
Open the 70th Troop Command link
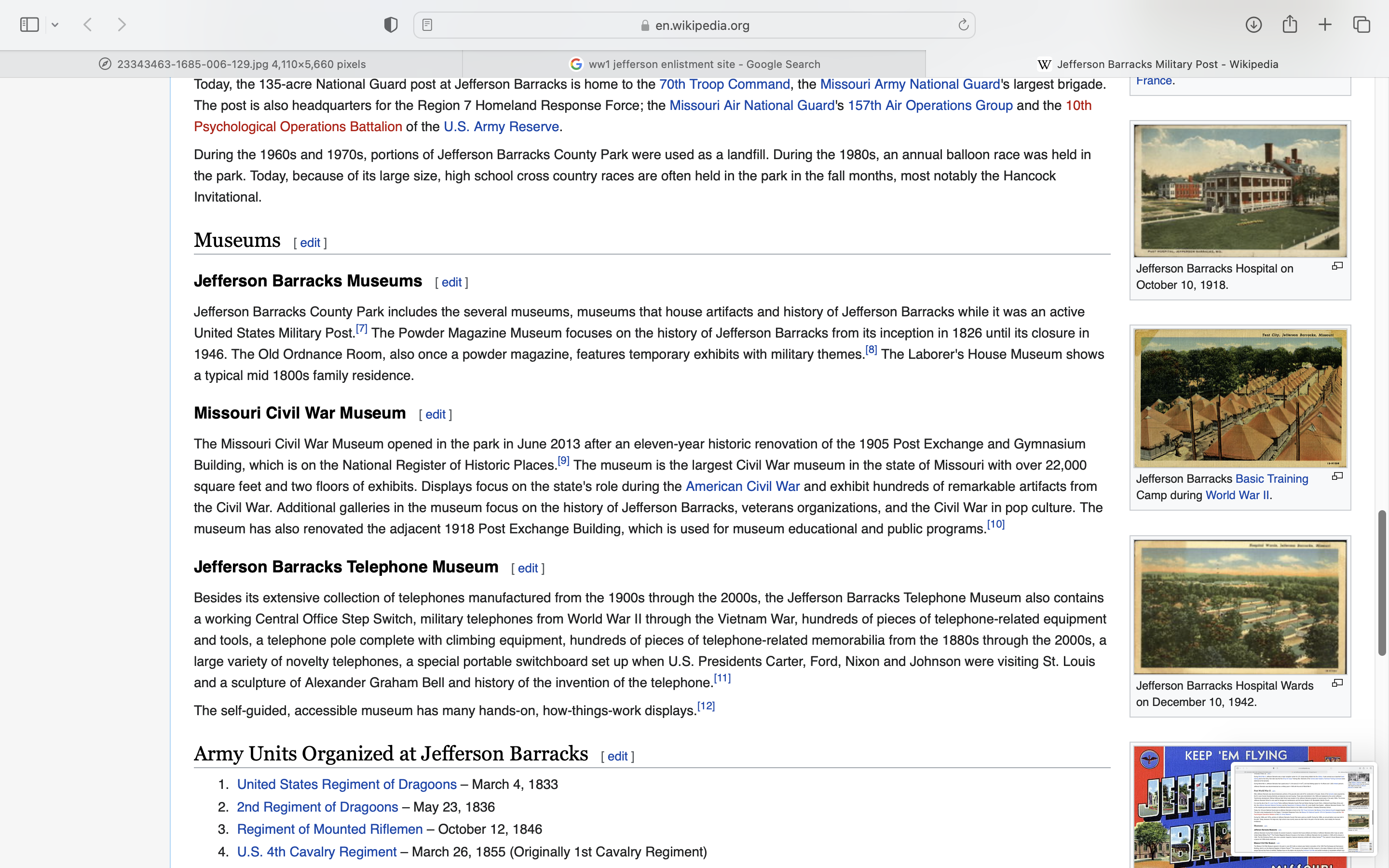[724, 84]
